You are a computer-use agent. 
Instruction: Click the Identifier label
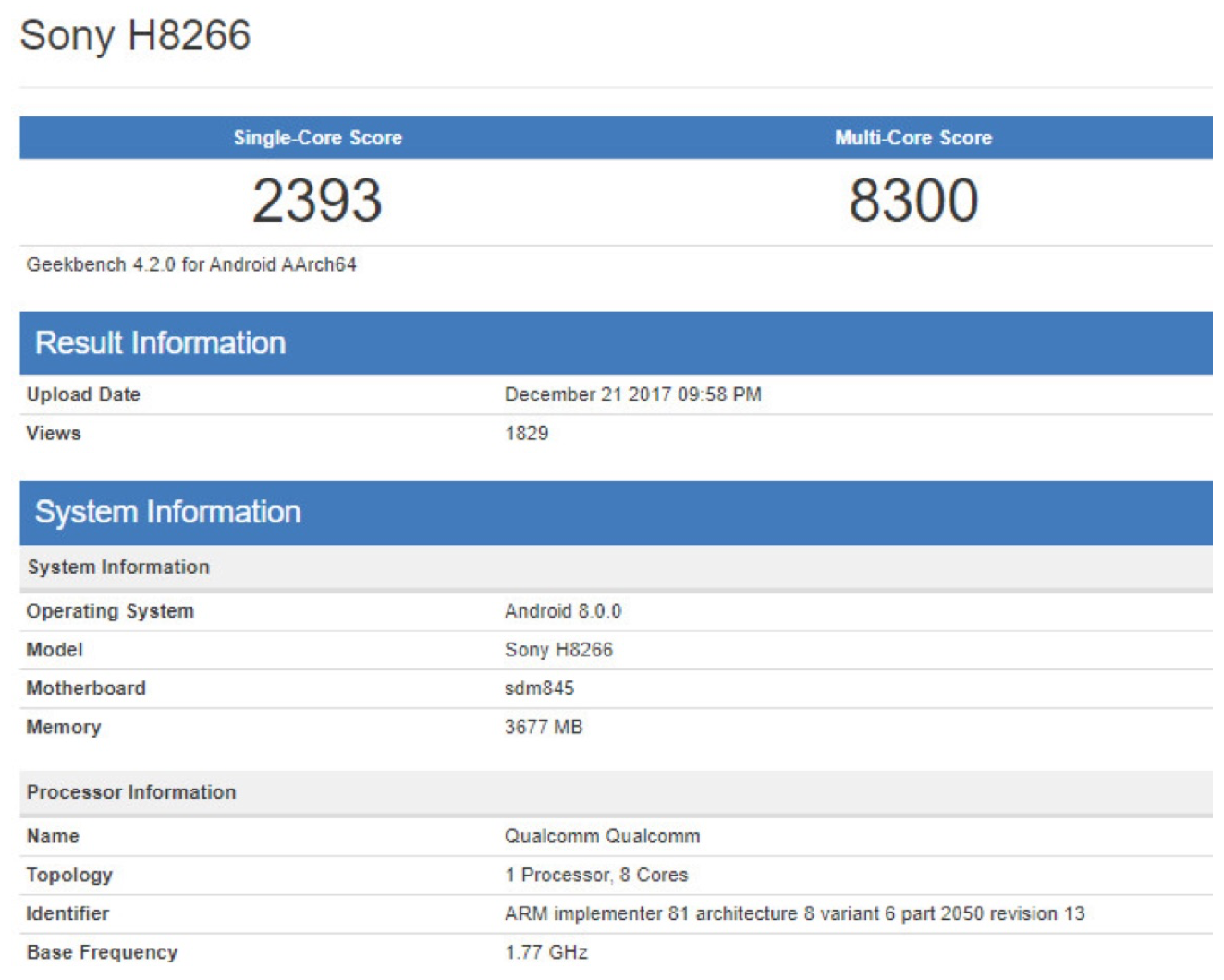click(67, 914)
